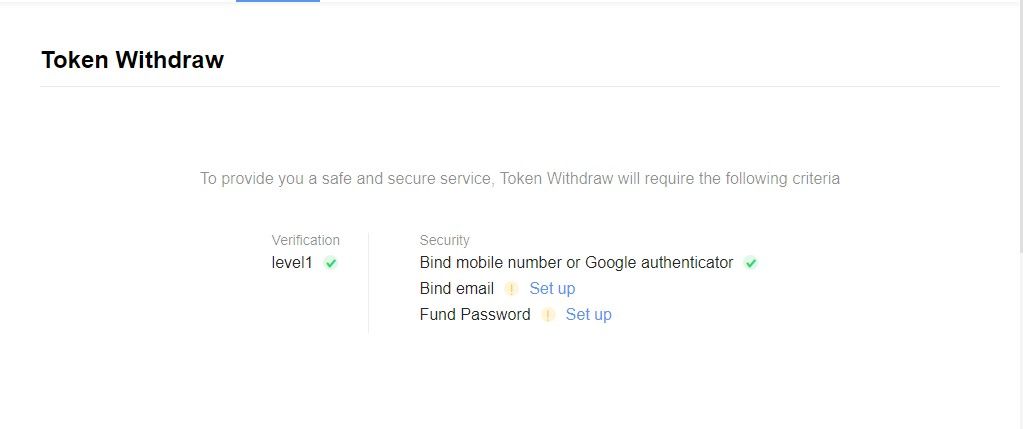
Task: Select the Verification column label
Action: point(305,240)
